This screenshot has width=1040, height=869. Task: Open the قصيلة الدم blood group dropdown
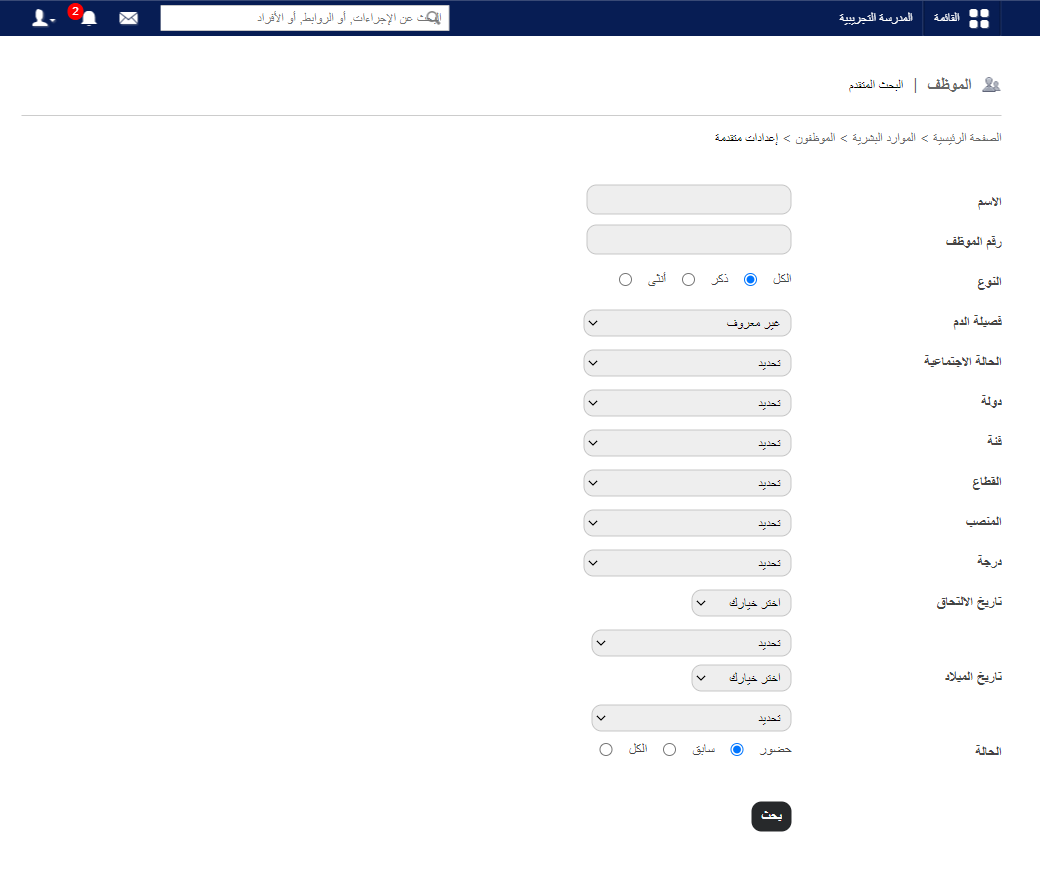(687, 323)
